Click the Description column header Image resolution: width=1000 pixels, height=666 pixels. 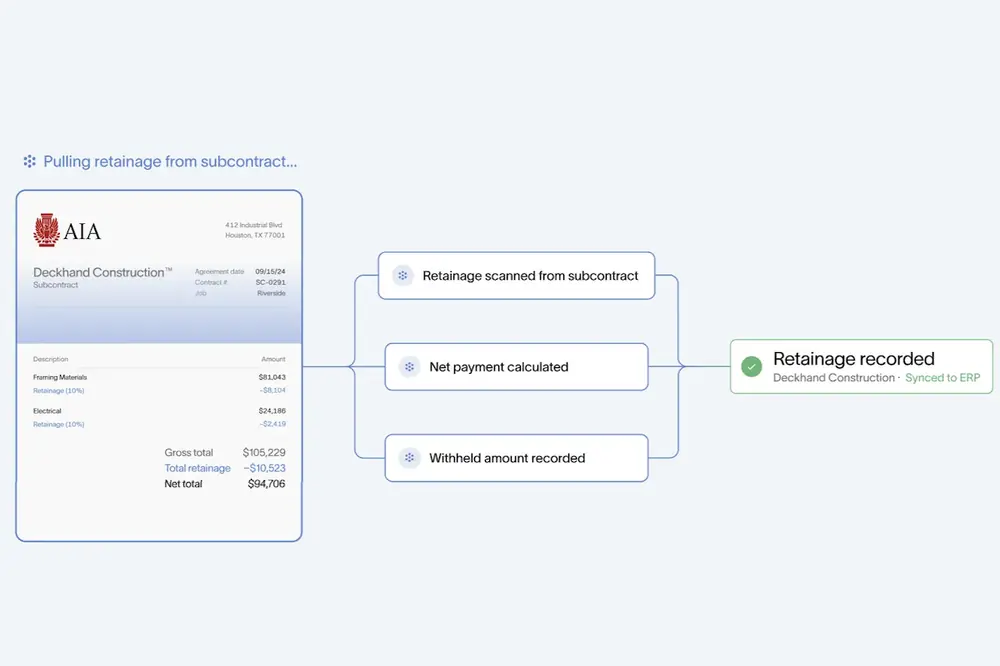(50, 360)
